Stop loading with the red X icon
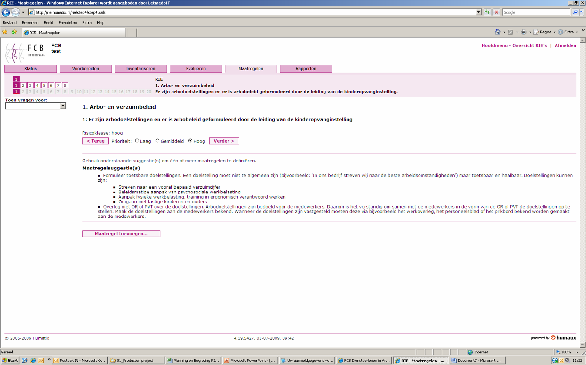 coord(496,12)
